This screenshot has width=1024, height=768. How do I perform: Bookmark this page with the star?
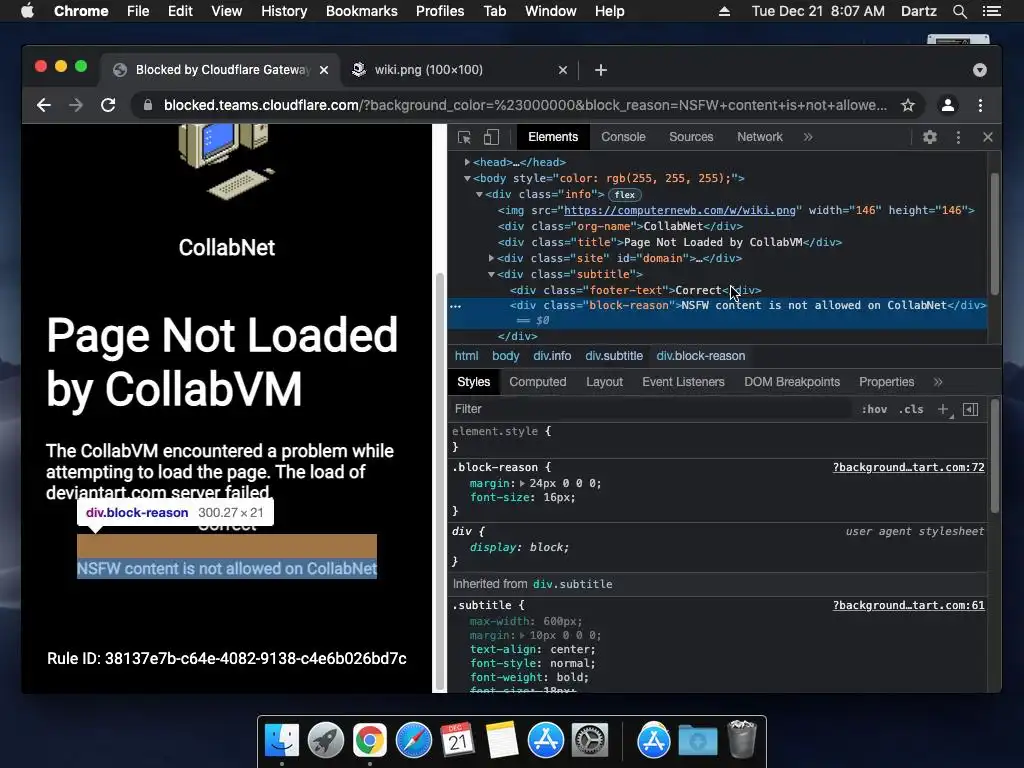[908, 105]
